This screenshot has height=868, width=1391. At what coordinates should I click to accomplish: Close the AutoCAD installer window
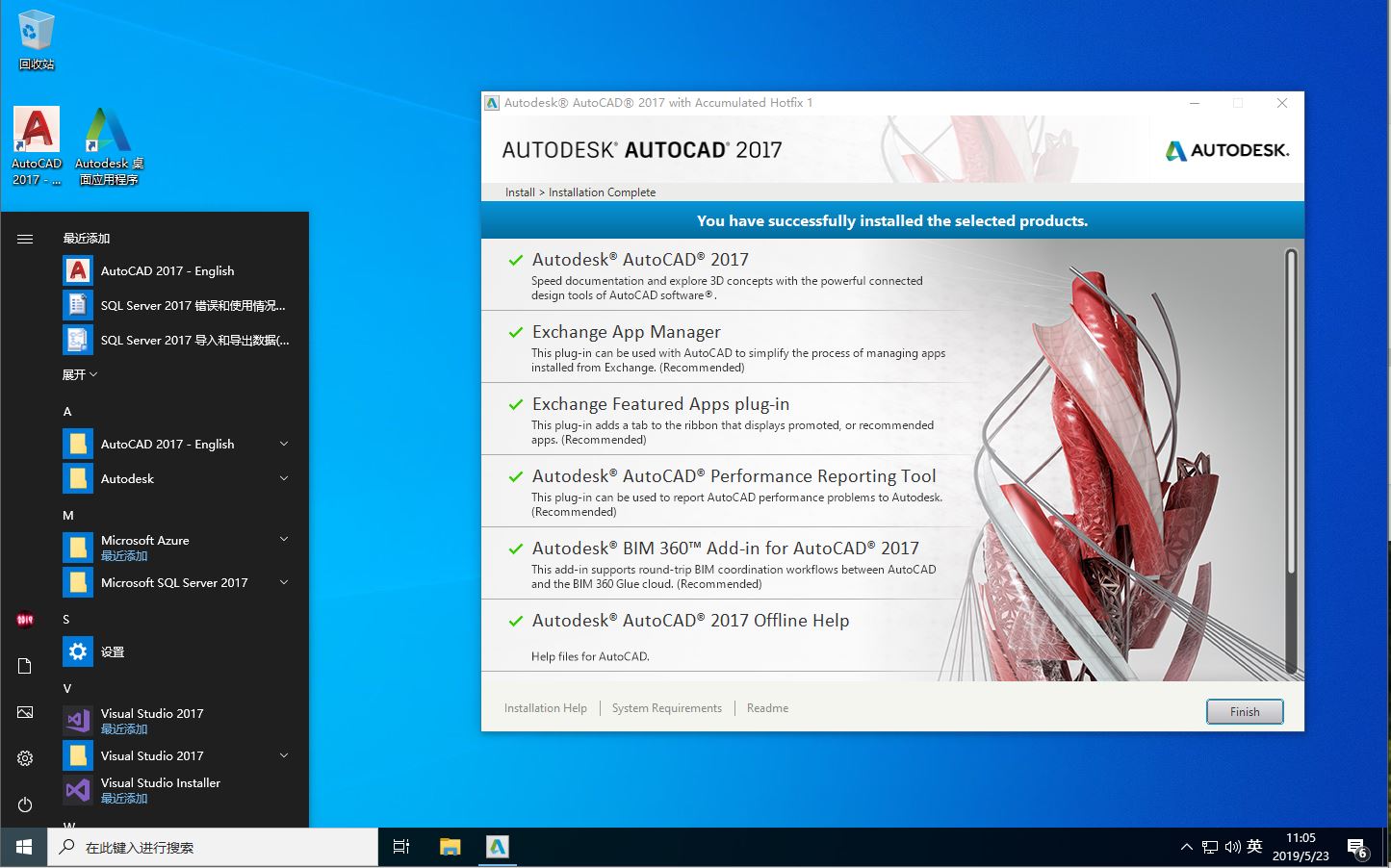point(1281,103)
